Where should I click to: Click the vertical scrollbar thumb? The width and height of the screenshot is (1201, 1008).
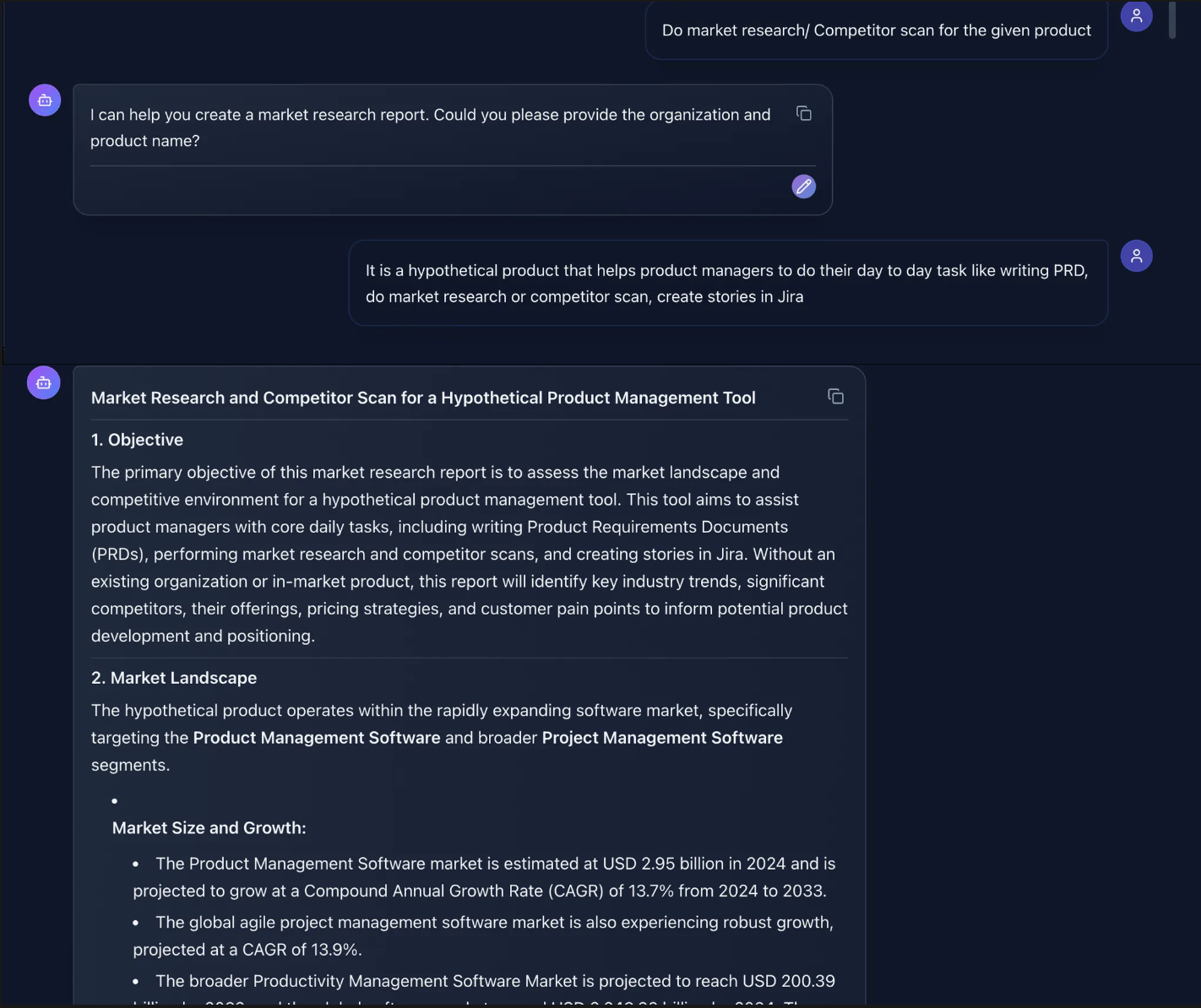(x=1172, y=20)
